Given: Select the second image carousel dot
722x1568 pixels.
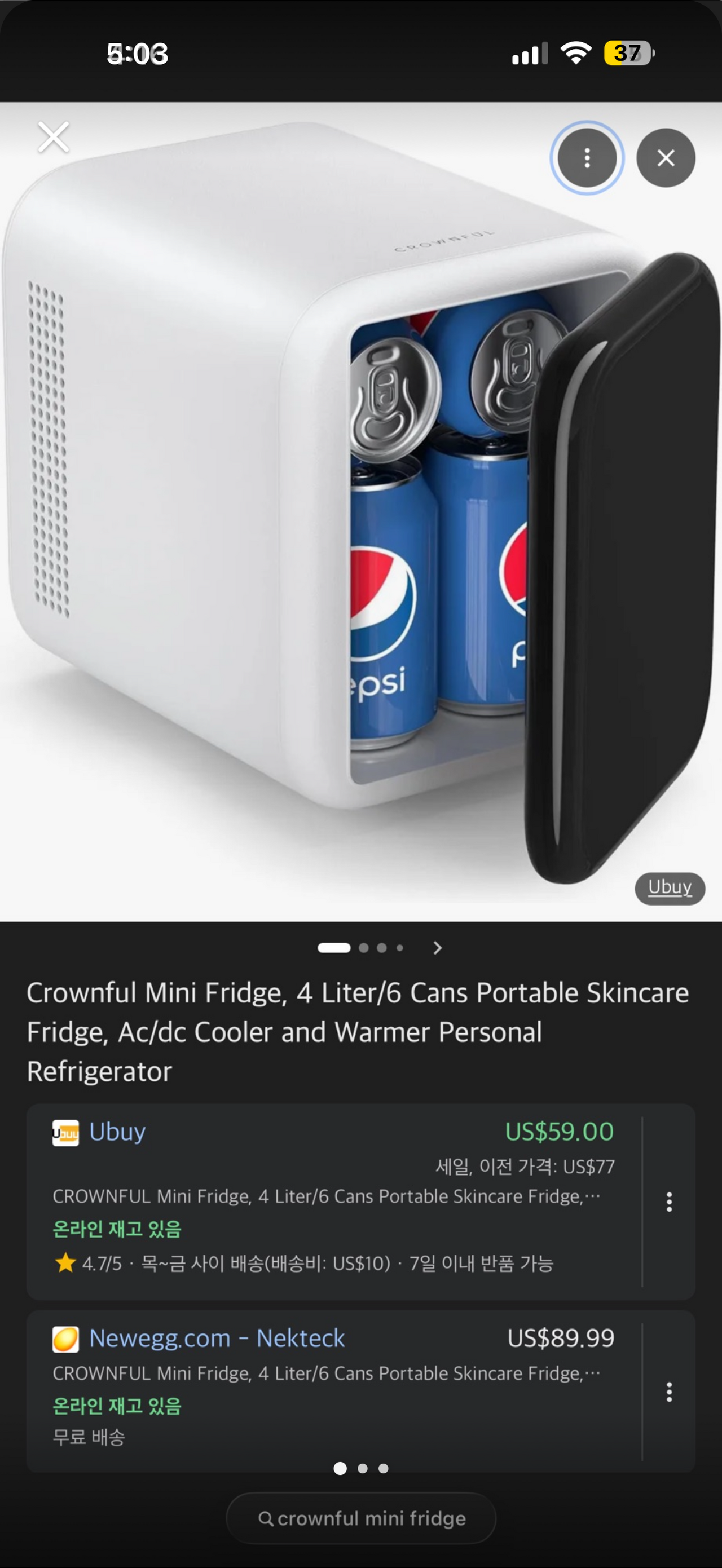Looking at the screenshot, I should coord(363,947).
